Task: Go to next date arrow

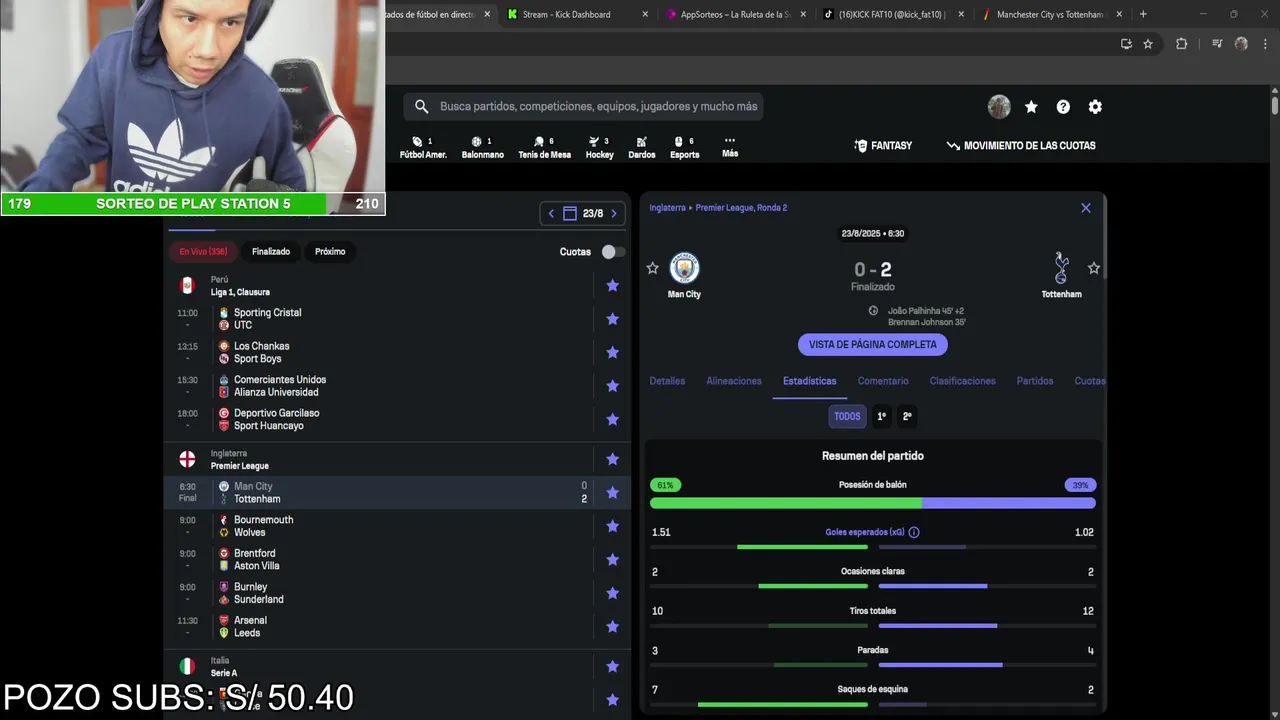Action: pos(614,213)
